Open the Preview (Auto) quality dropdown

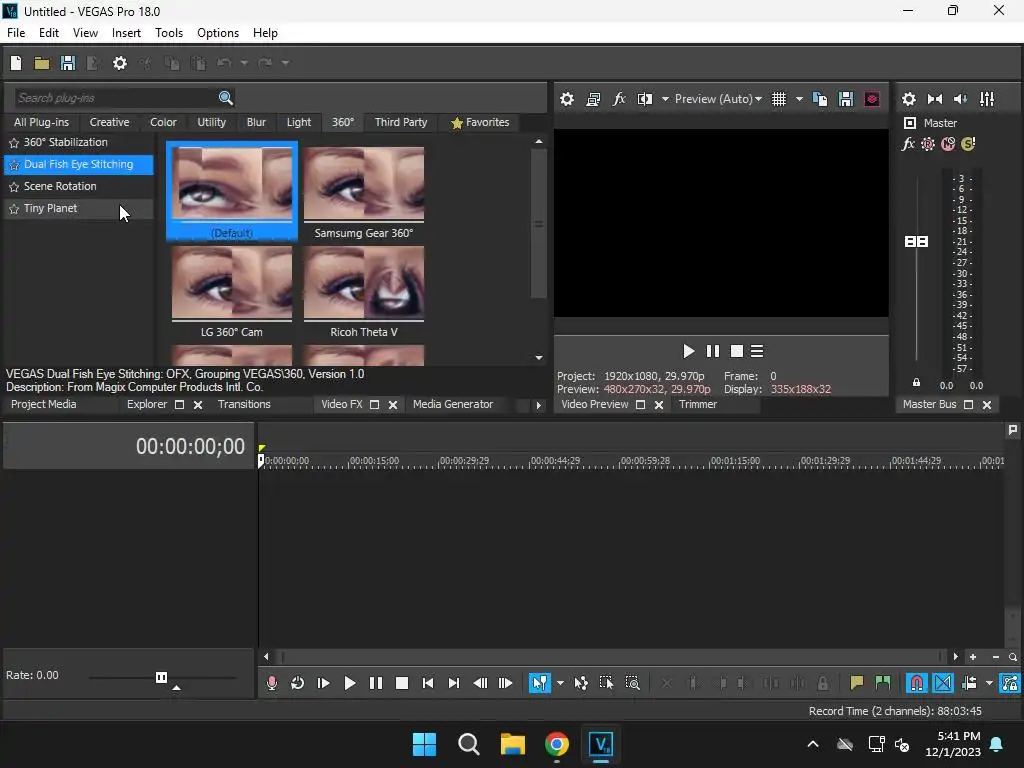point(718,99)
